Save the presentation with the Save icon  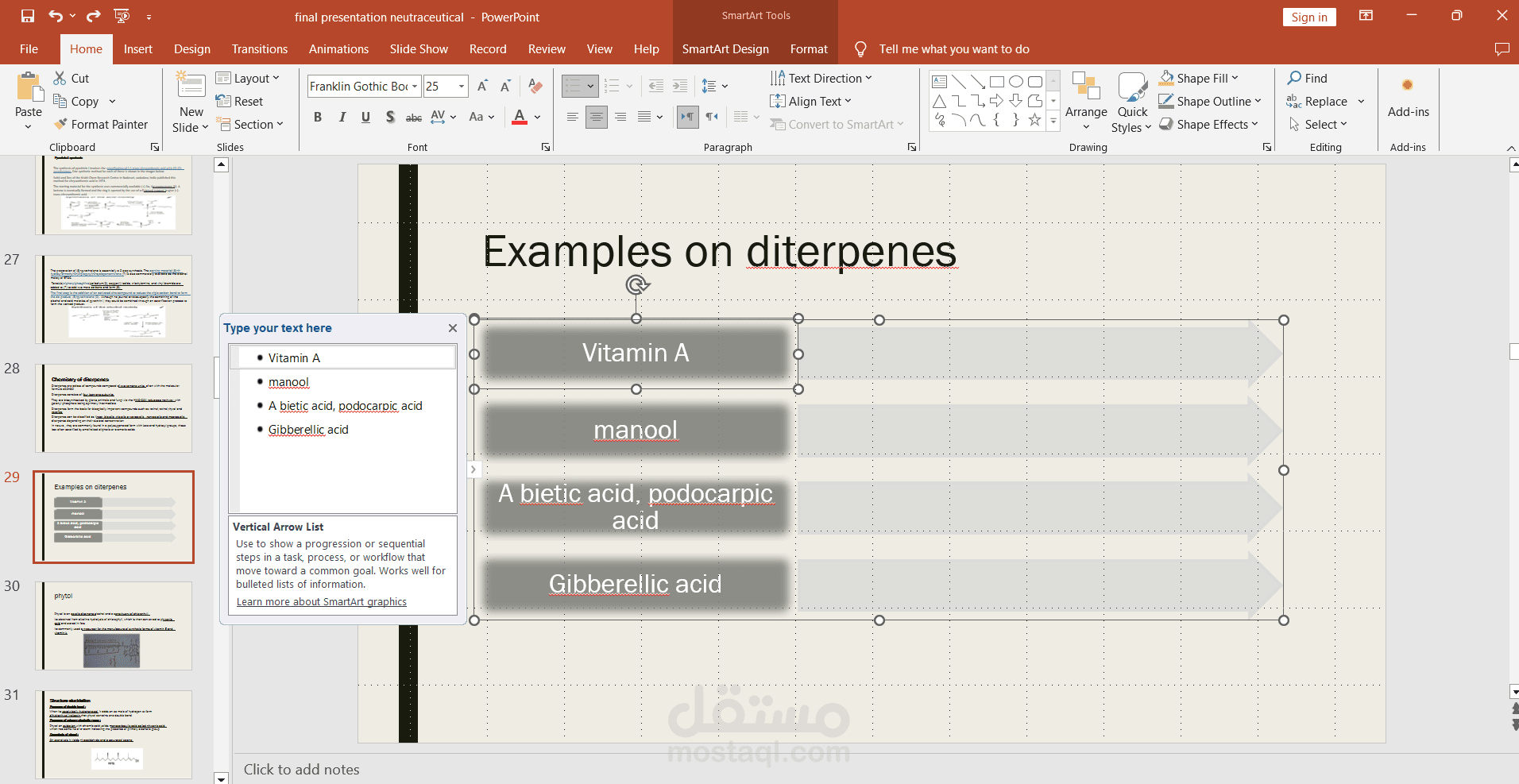[28, 16]
